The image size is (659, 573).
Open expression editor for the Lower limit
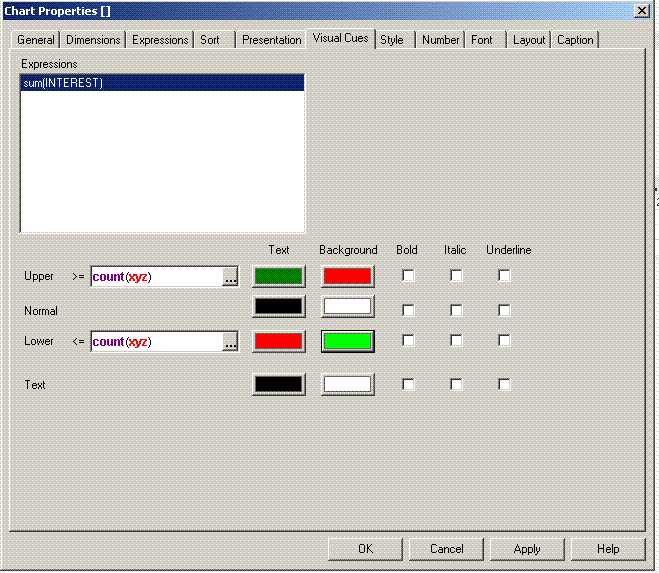pyautogui.click(x=230, y=341)
